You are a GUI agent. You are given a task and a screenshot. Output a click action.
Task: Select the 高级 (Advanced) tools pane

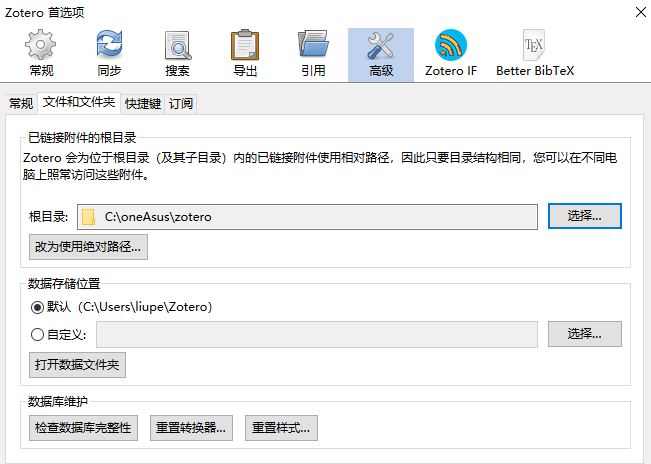pos(381,54)
